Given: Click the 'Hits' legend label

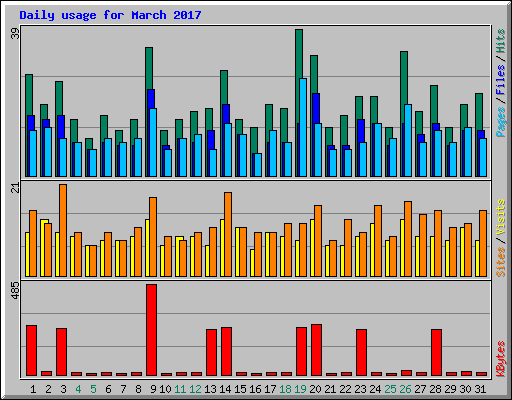Looking at the screenshot, I should [x=500, y=41].
